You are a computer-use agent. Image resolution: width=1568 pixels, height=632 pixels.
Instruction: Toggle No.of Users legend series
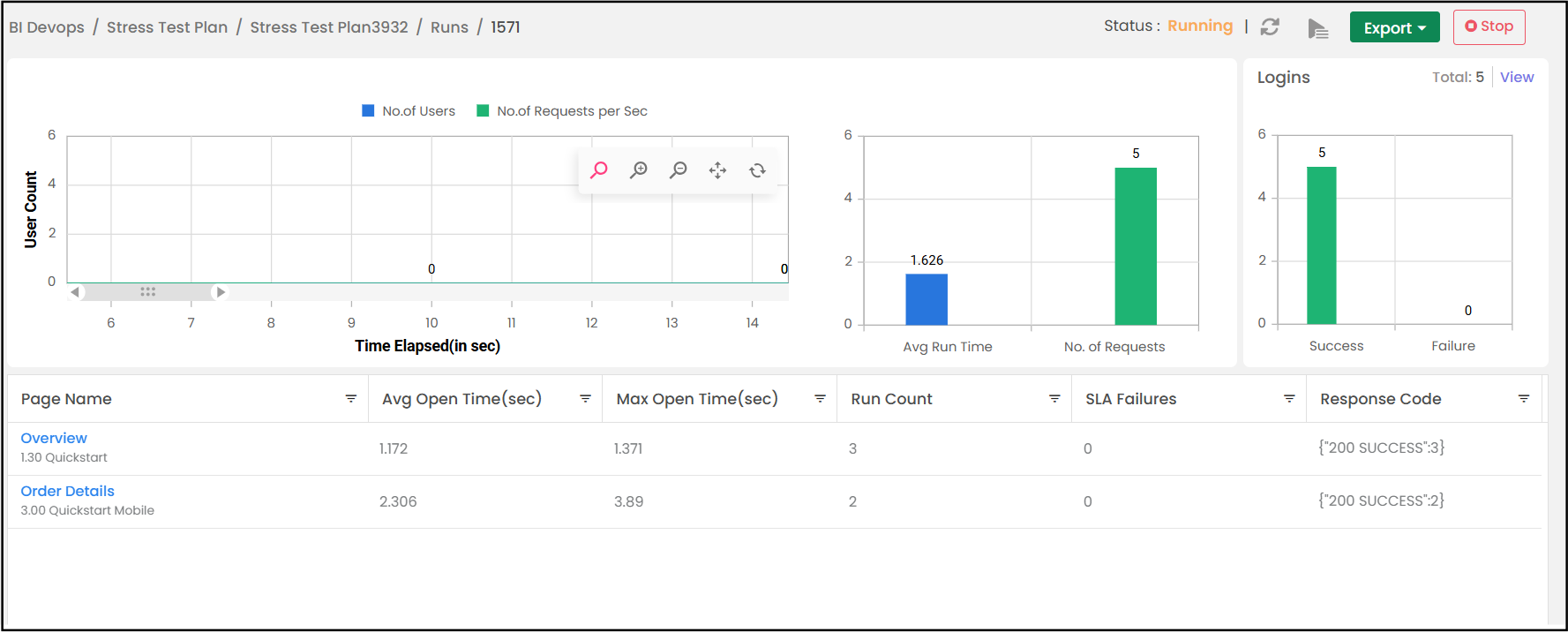[x=409, y=111]
